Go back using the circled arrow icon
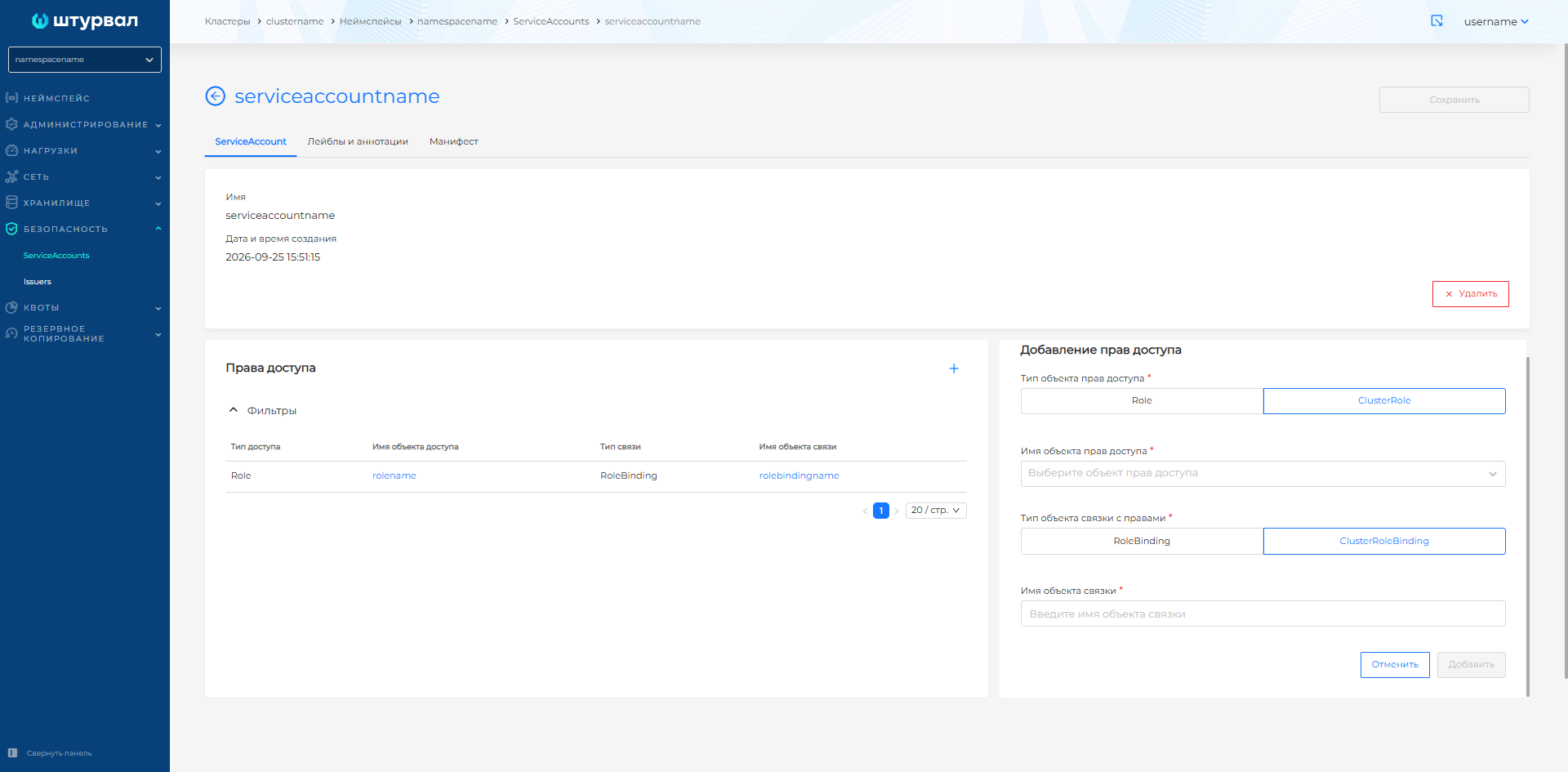The height and width of the screenshot is (772, 1568). (x=215, y=96)
